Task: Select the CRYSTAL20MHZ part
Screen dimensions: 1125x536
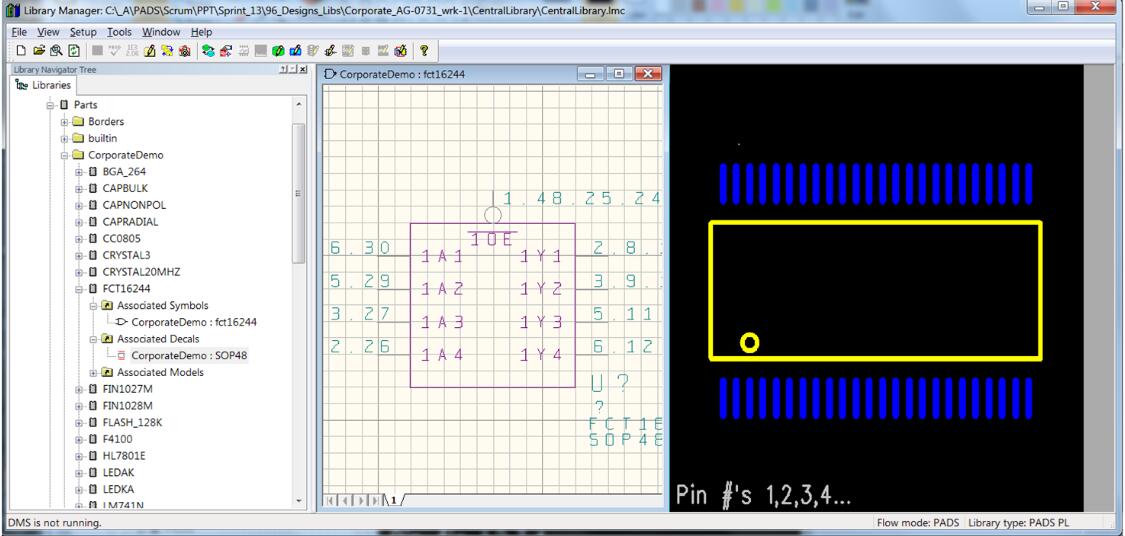Action: click(141, 272)
